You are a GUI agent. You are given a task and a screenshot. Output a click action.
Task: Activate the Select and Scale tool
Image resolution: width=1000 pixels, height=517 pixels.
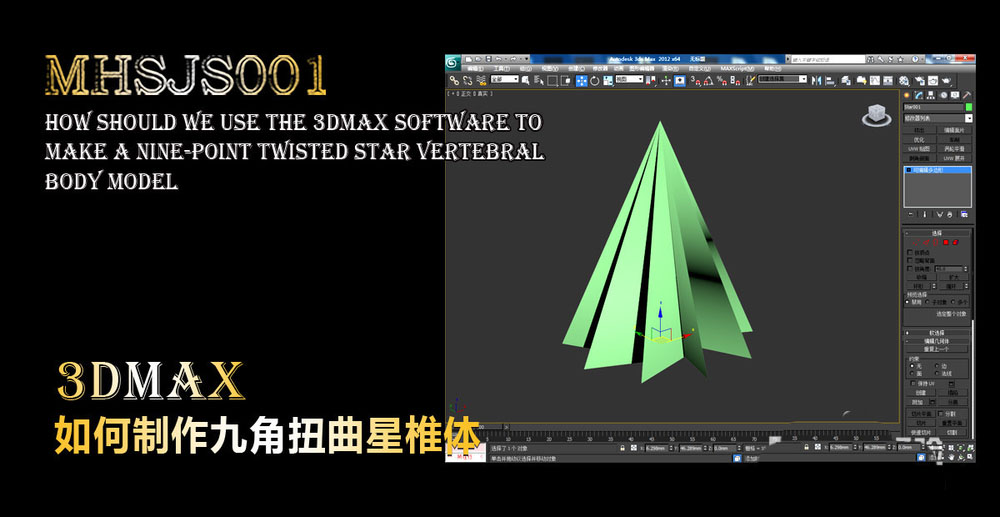pos(608,80)
